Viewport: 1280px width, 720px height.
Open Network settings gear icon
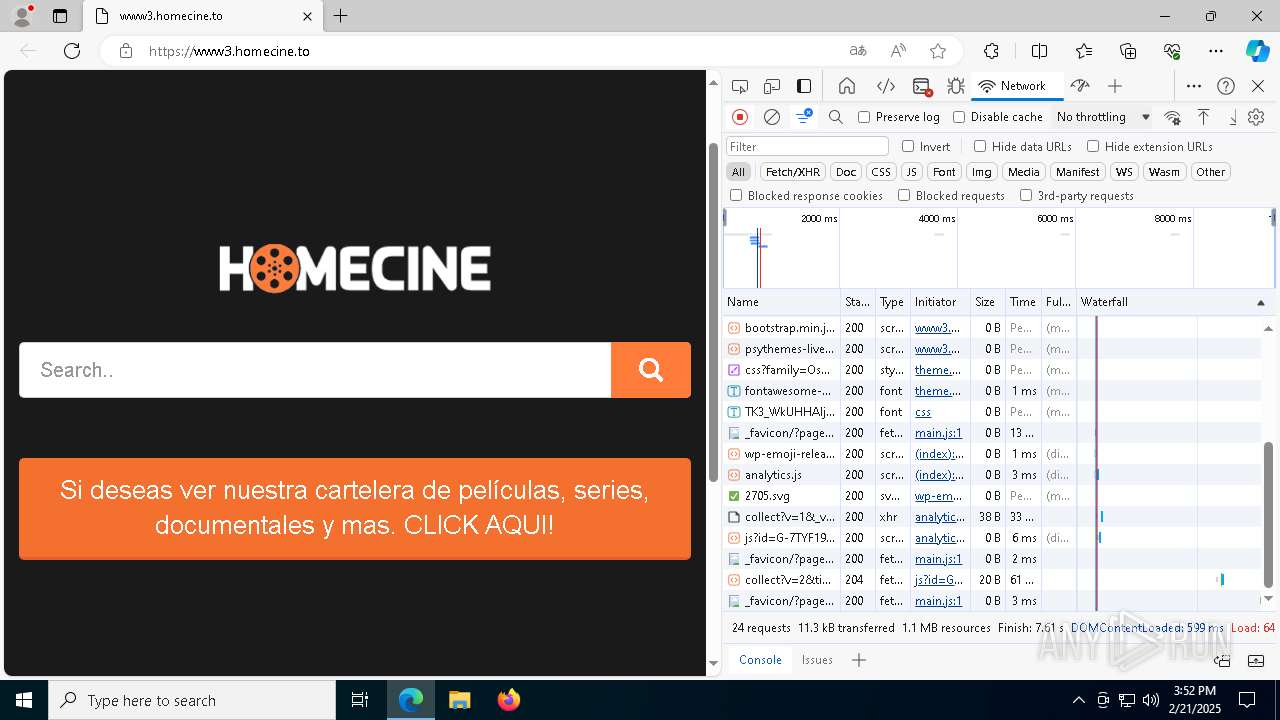(x=1256, y=117)
